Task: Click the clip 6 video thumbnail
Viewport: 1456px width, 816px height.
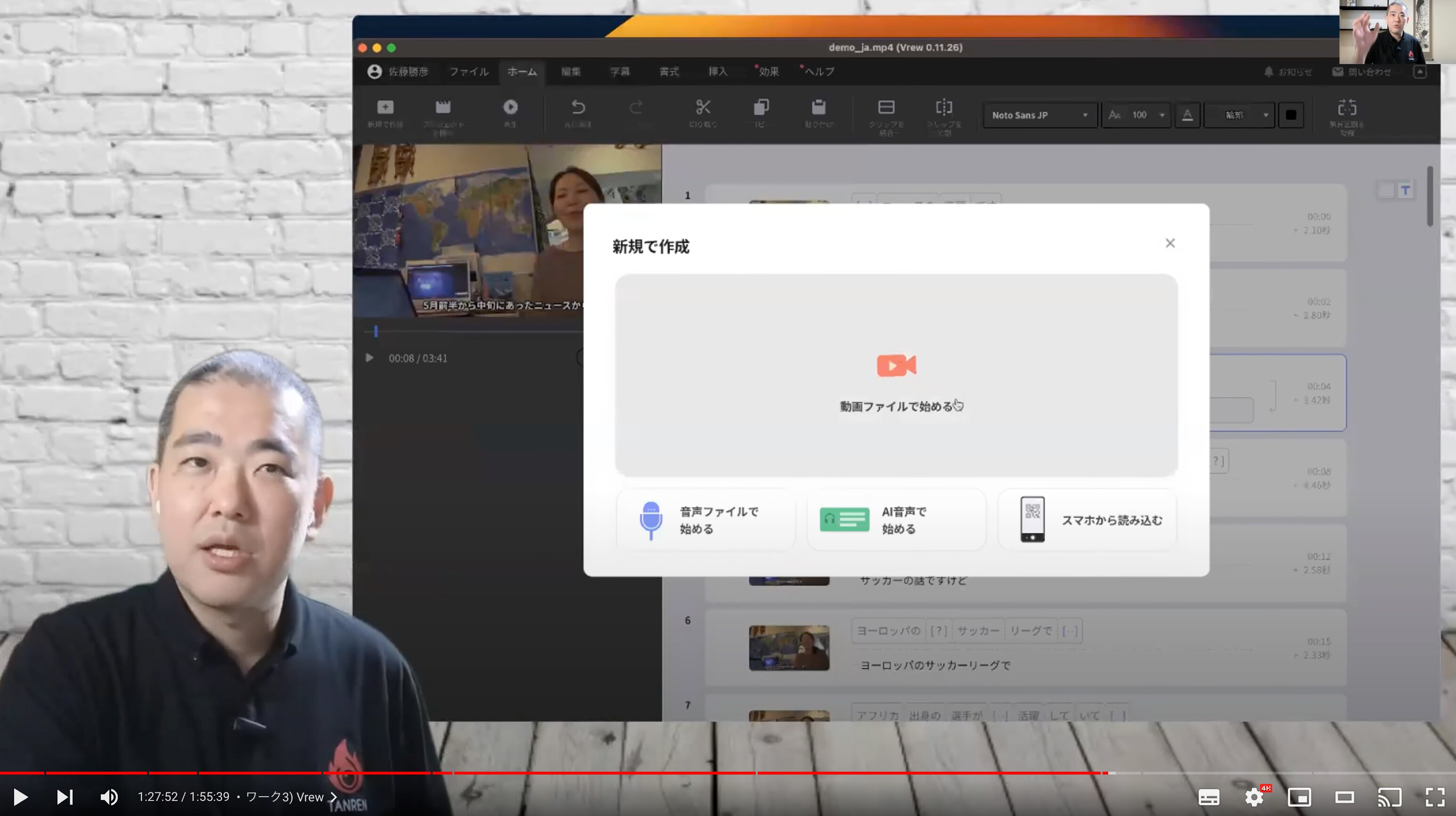Action: 789,648
